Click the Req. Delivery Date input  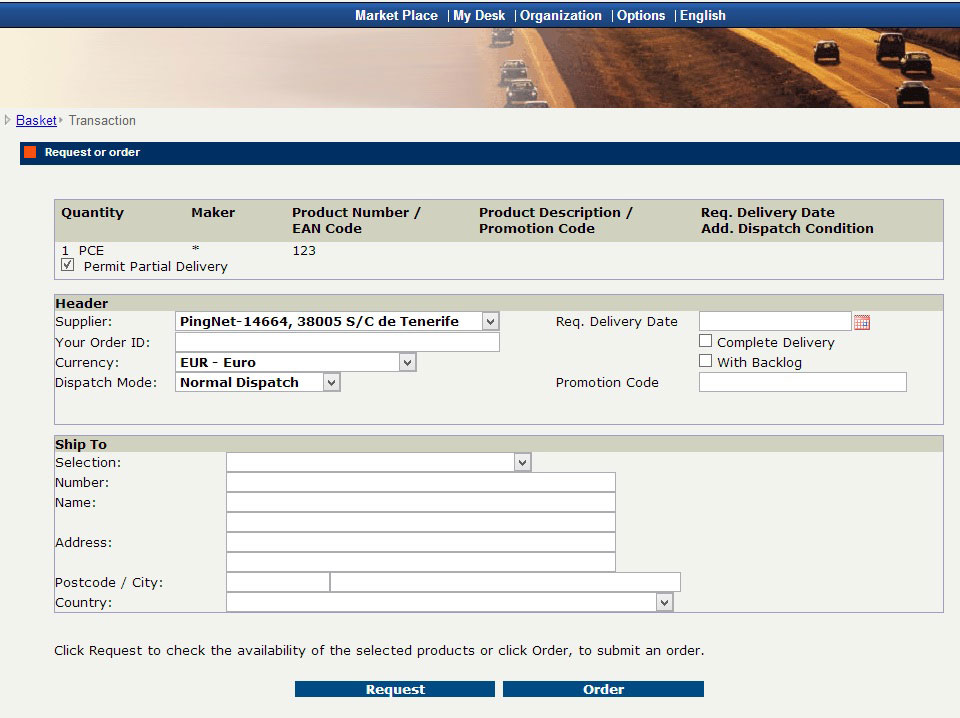click(x=775, y=321)
